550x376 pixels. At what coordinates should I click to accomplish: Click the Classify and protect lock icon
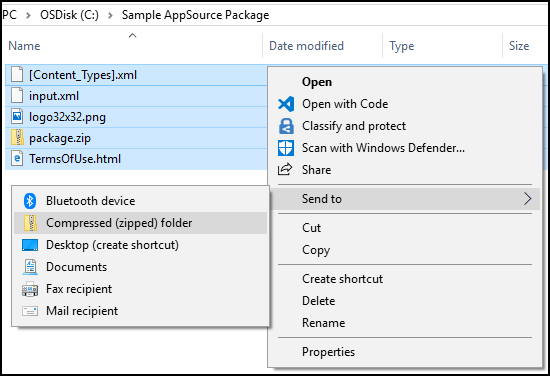click(x=286, y=126)
